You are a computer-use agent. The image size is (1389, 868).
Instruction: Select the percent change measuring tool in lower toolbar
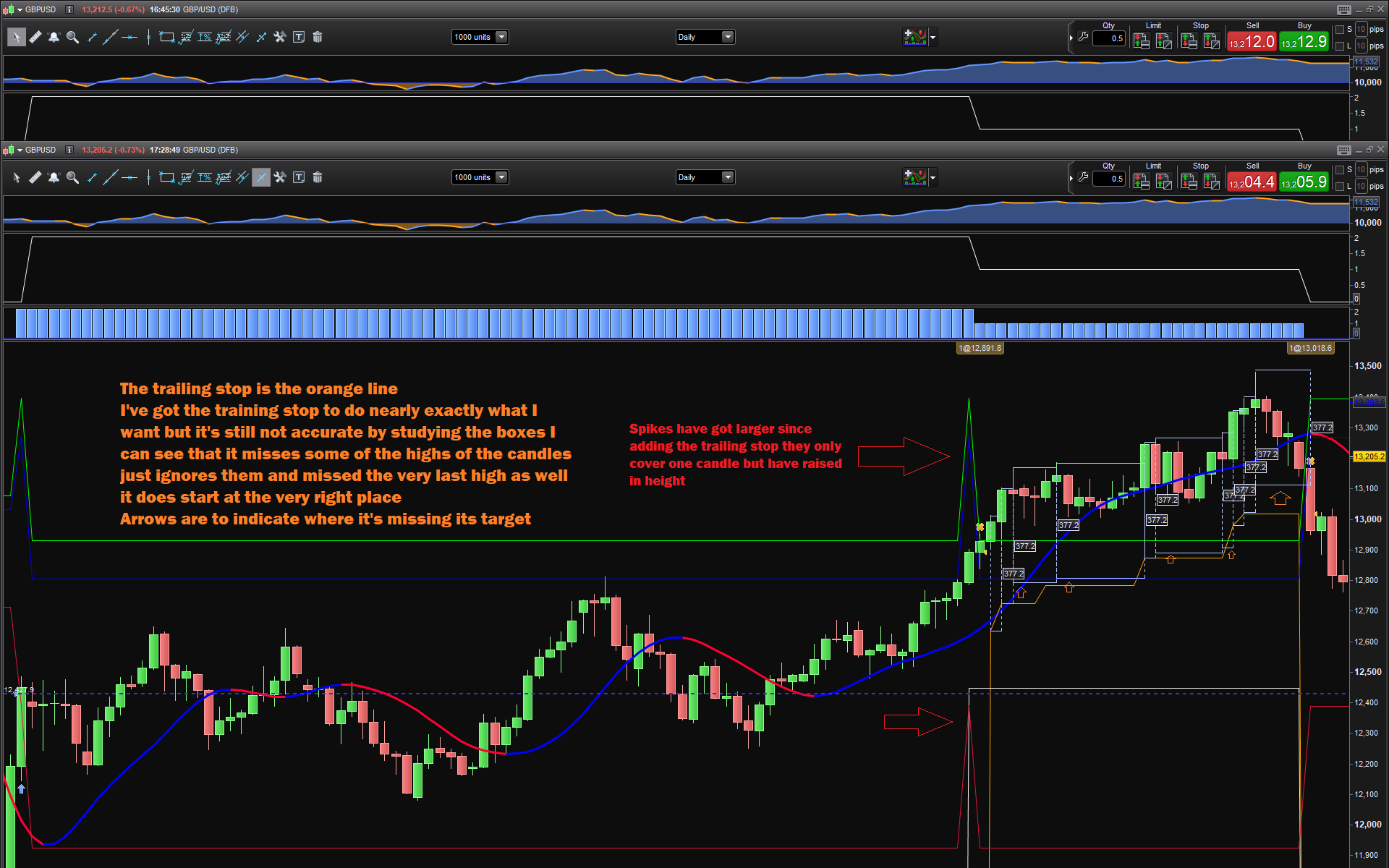tap(205, 177)
